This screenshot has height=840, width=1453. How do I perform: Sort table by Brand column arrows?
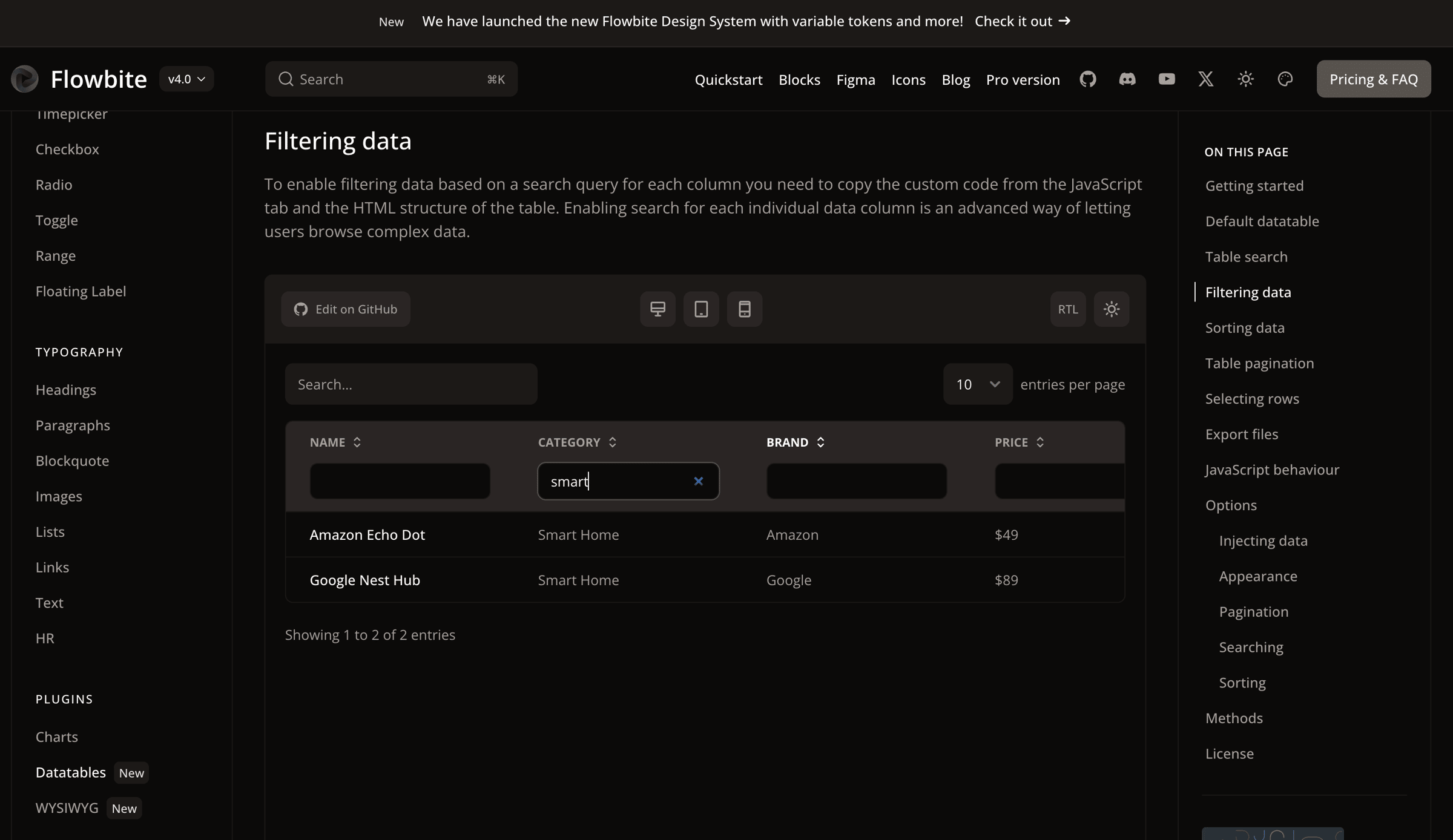point(820,442)
